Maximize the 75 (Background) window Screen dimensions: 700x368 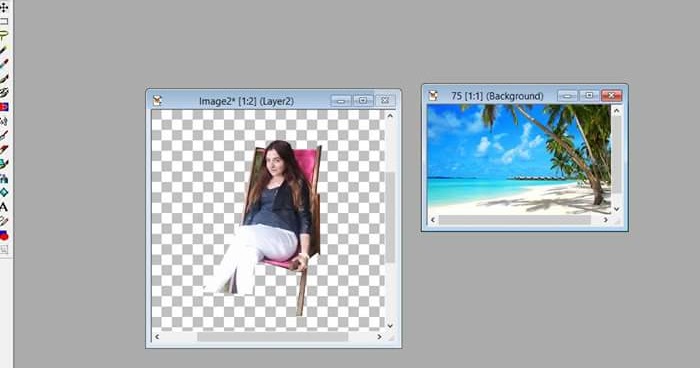tap(589, 96)
